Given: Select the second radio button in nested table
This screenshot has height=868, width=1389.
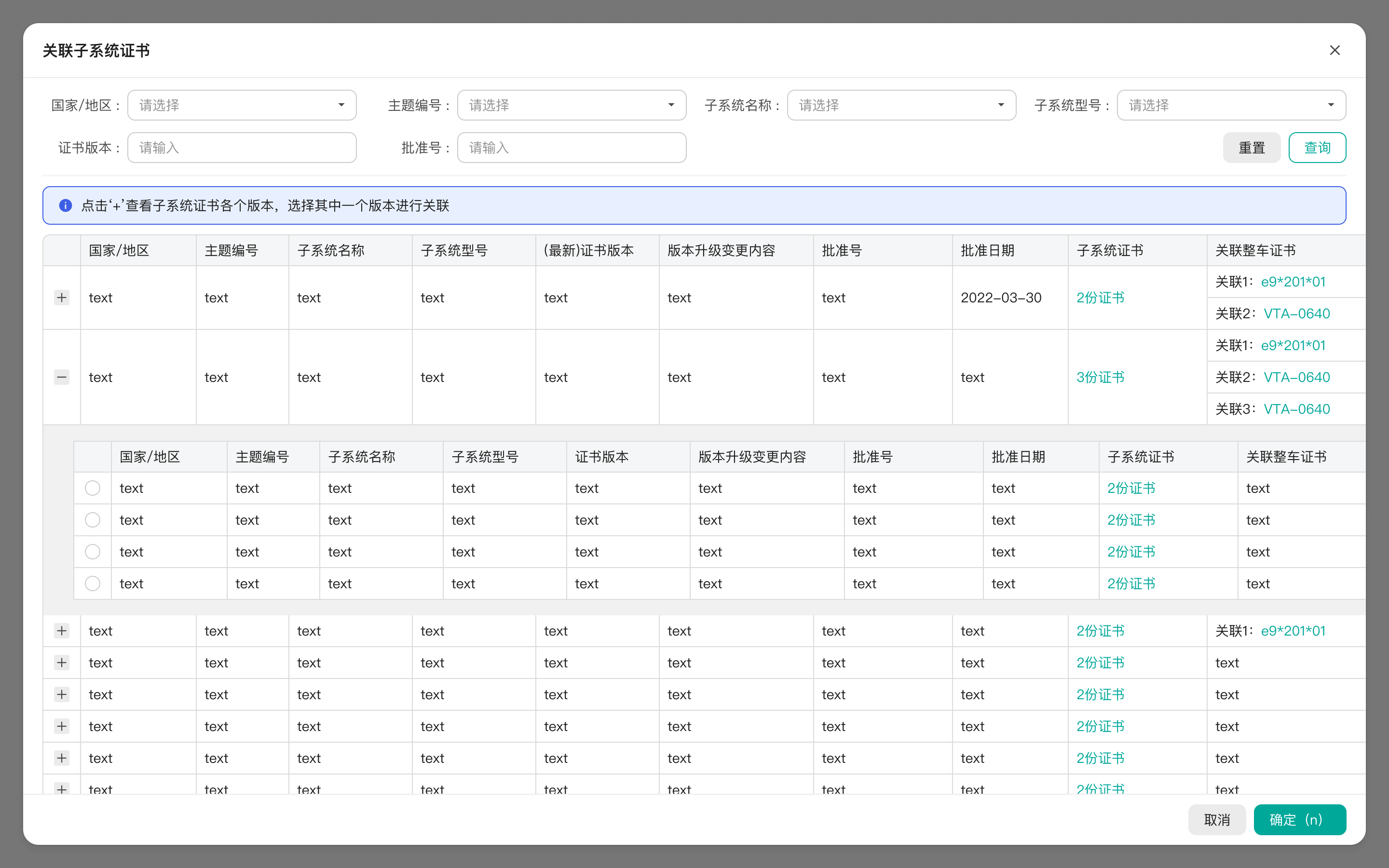Looking at the screenshot, I should (93, 520).
